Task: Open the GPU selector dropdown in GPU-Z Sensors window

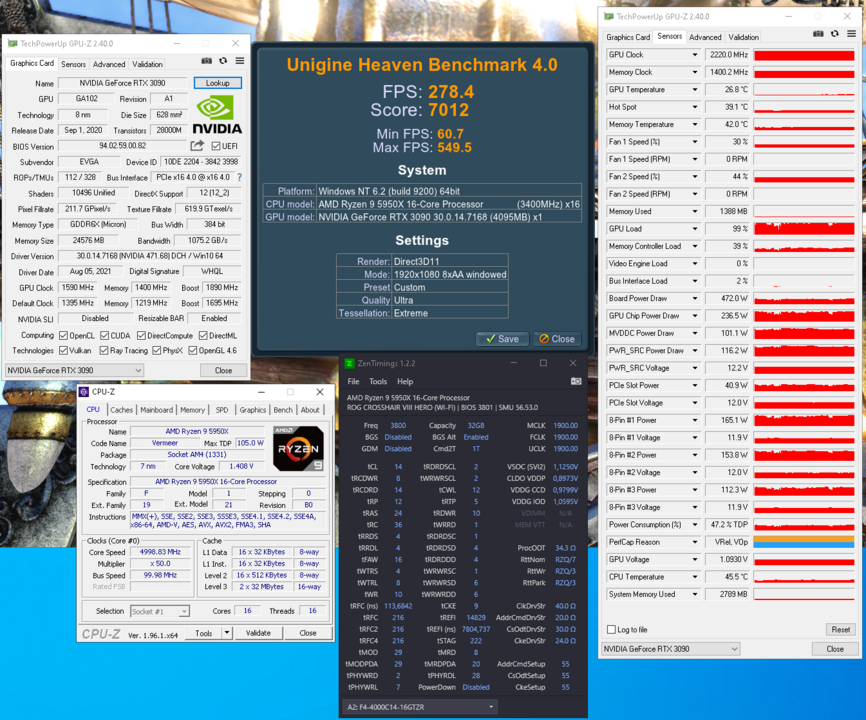Action: coord(670,649)
